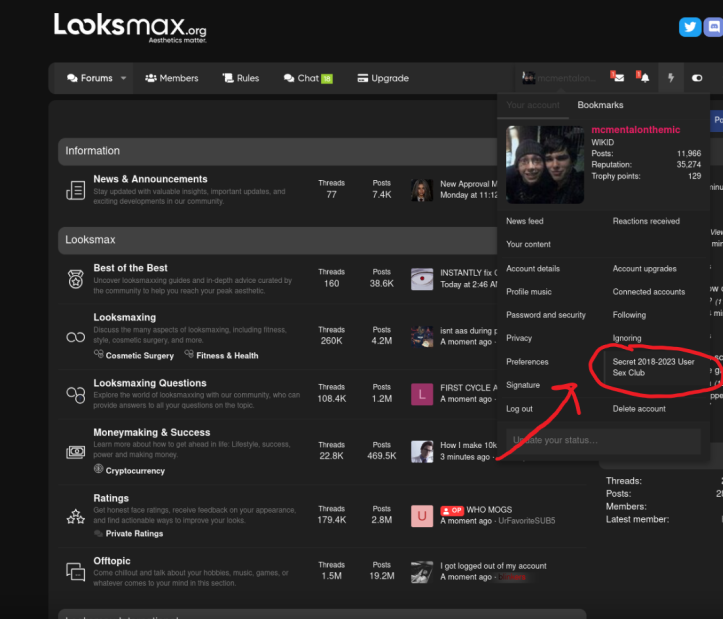
Task: Open Following in account menu
Action: (x=629, y=315)
